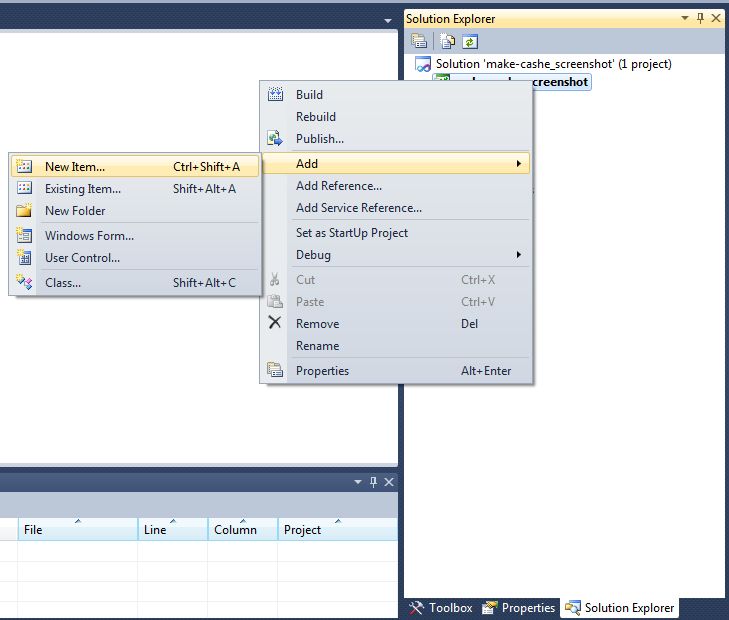729x620 pixels.
Task: Click the Windows Form icon in submenu
Action: click(25, 236)
